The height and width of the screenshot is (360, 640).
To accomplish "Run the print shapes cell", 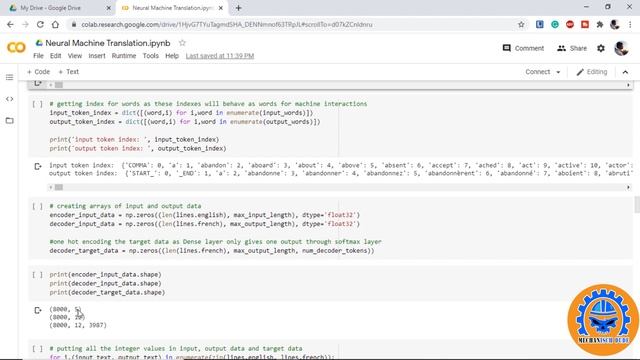I will coord(38,275).
